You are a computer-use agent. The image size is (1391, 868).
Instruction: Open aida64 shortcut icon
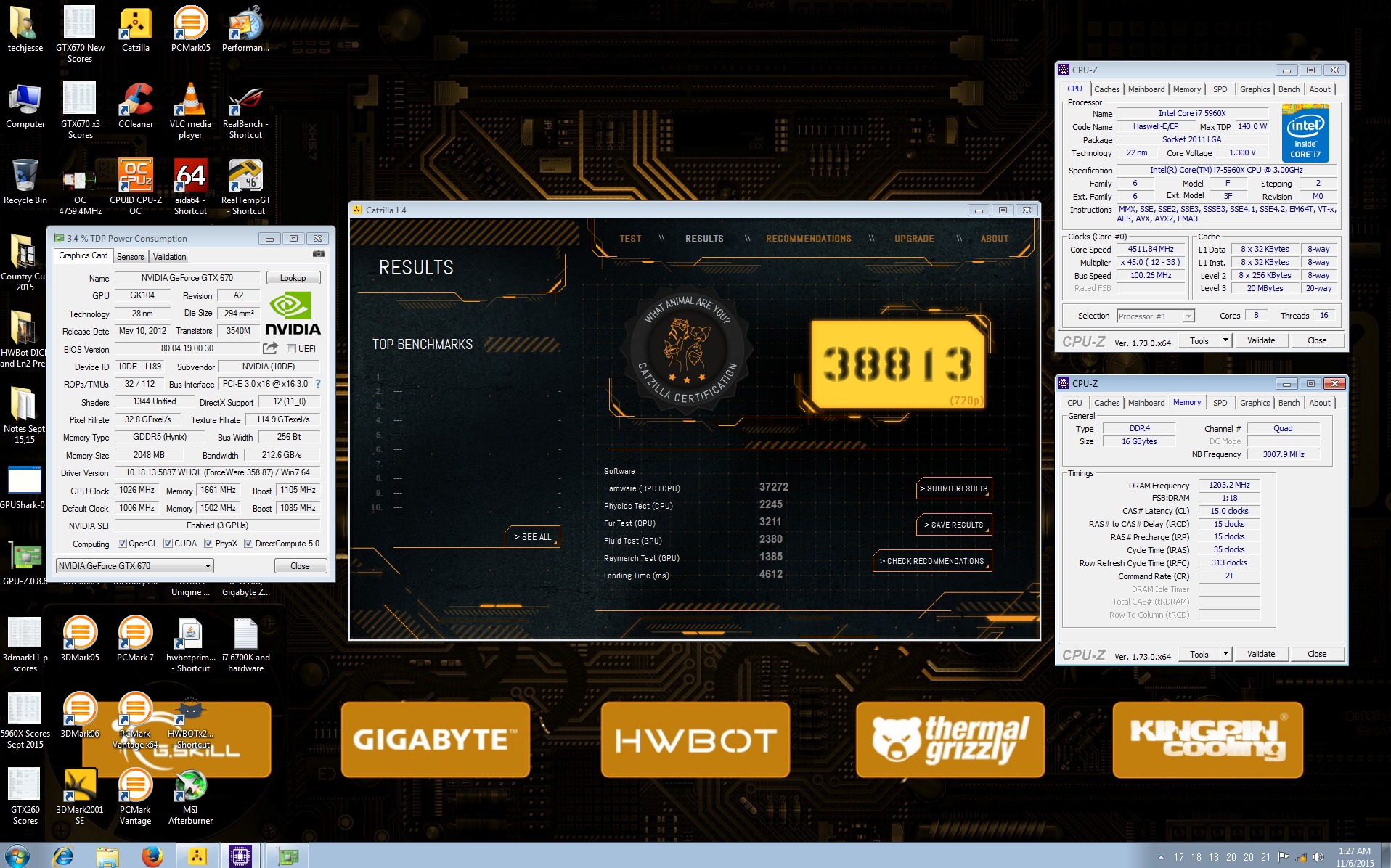(x=190, y=187)
